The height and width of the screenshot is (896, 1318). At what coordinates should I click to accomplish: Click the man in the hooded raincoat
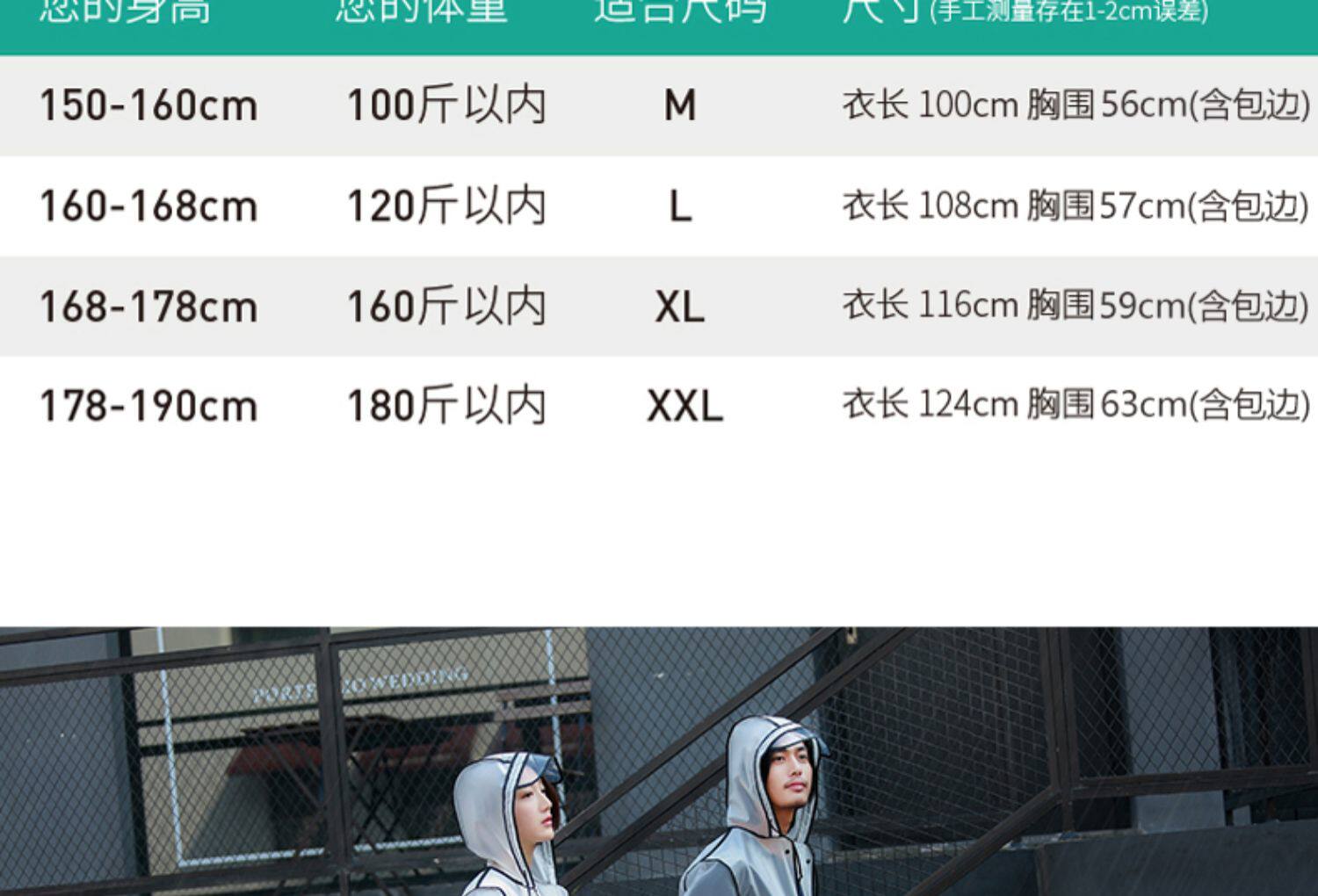point(756,808)
